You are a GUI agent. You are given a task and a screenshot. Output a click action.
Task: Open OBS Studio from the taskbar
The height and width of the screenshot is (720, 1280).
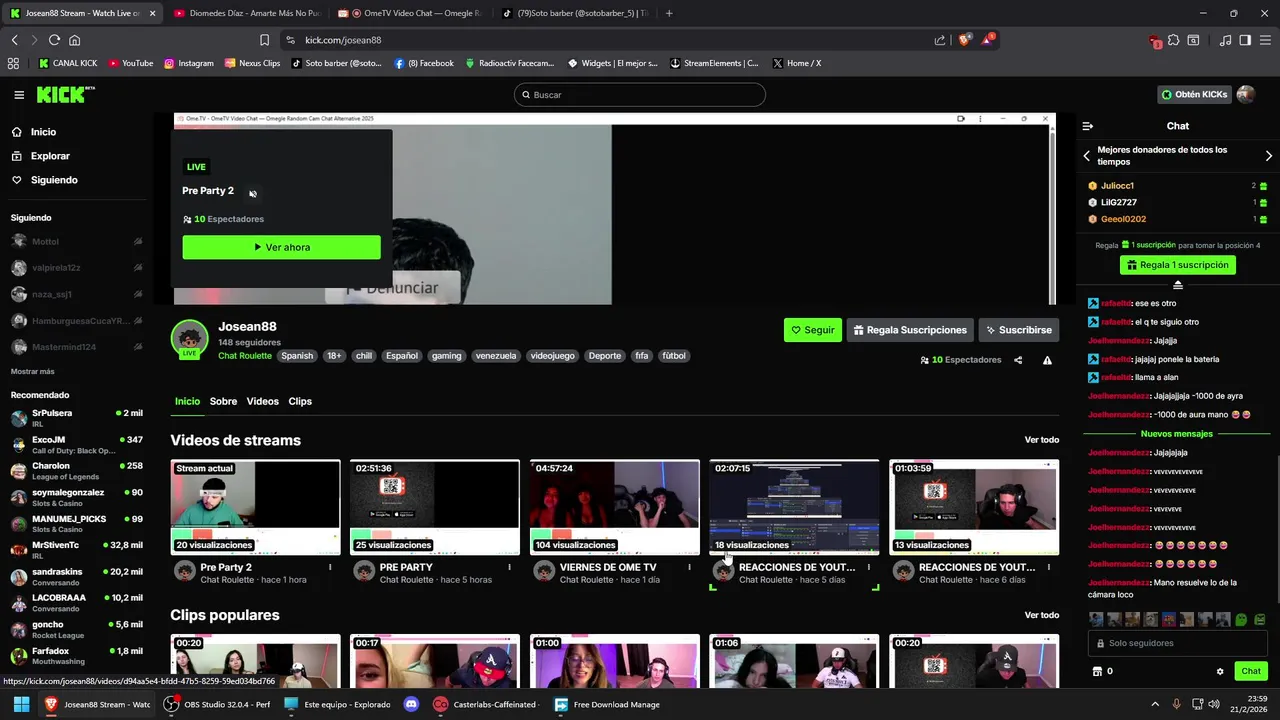tap(216, 704)
